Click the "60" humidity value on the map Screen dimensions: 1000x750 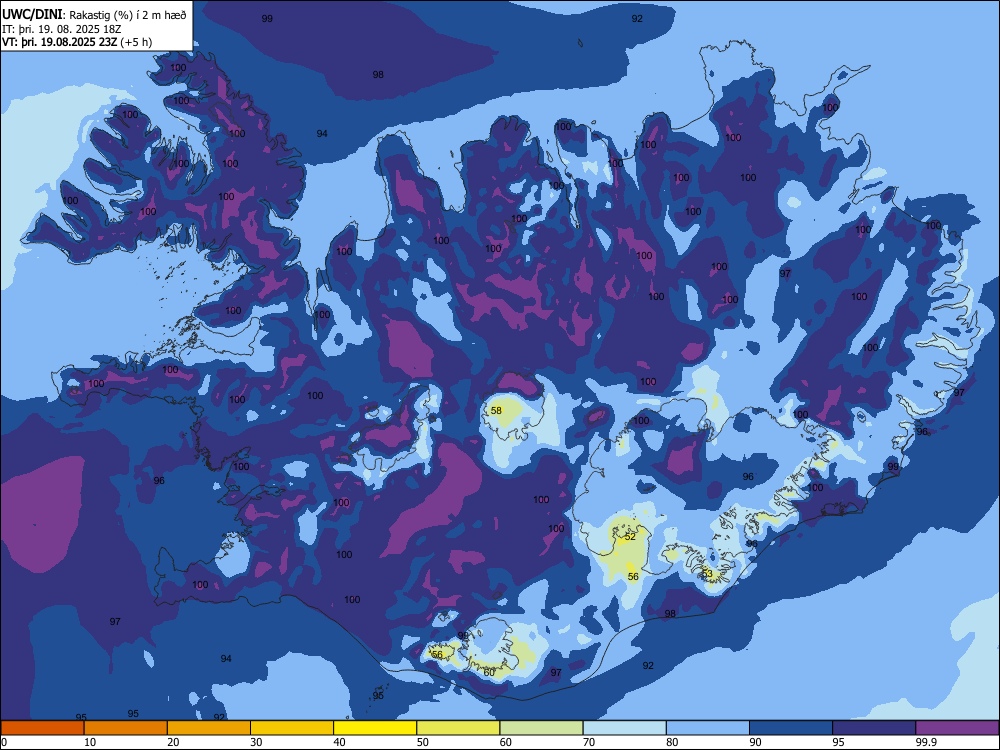(489, 672)
